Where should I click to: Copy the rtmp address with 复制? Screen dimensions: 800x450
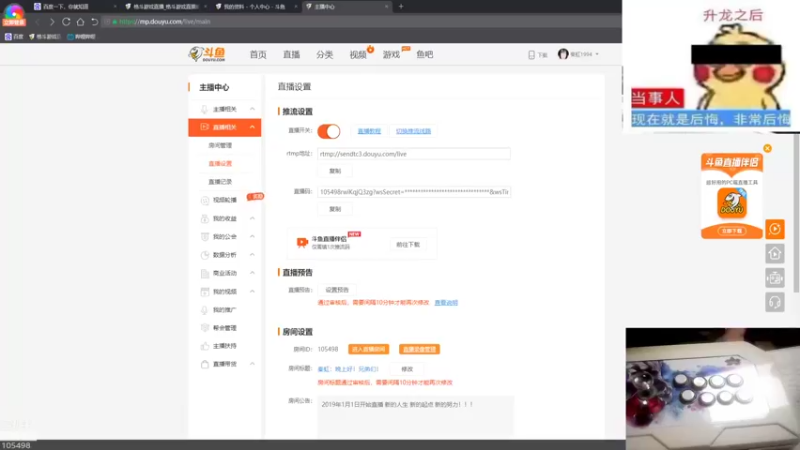click(335, 171)
